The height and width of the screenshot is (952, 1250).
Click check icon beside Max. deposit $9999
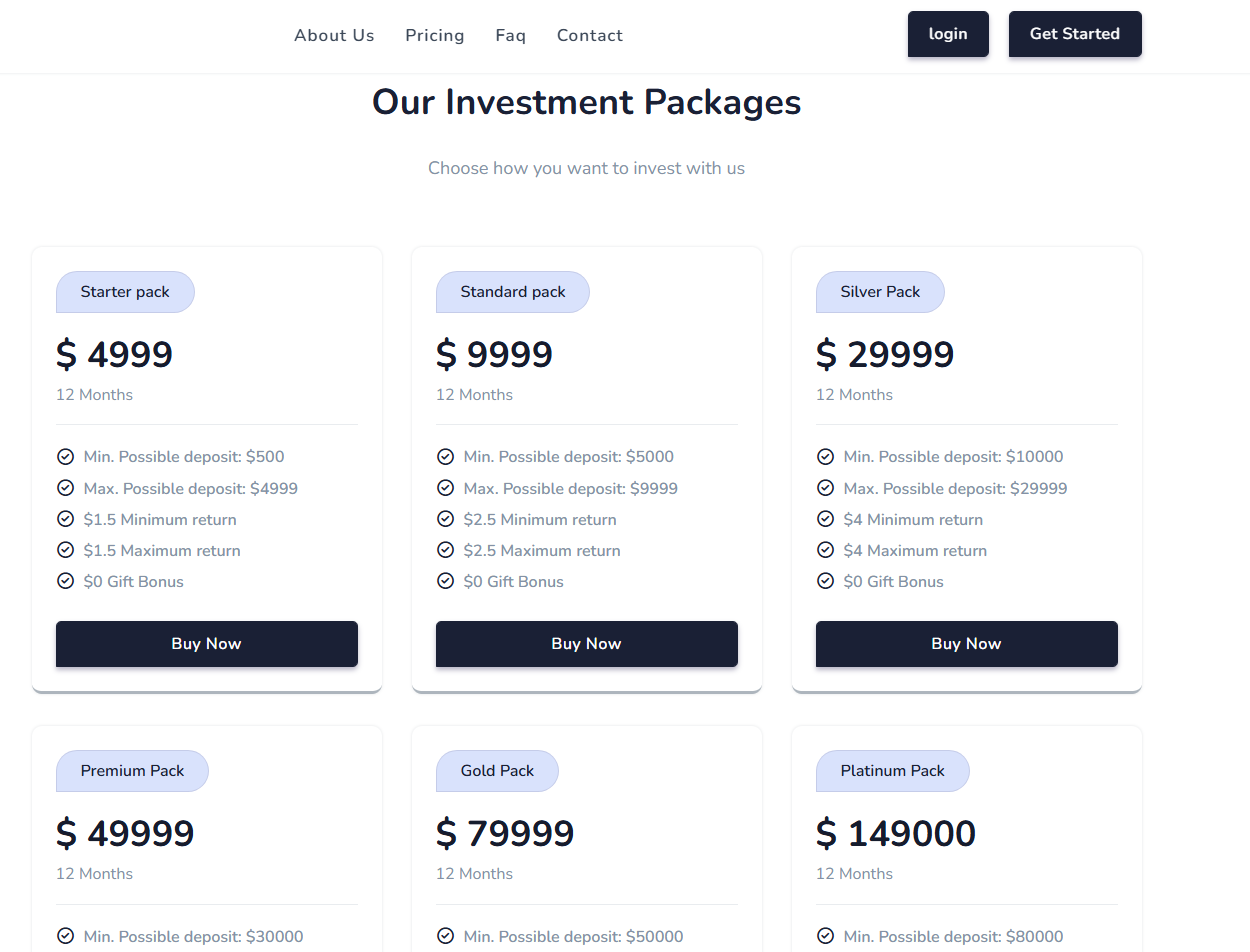(x=446, y=488)
